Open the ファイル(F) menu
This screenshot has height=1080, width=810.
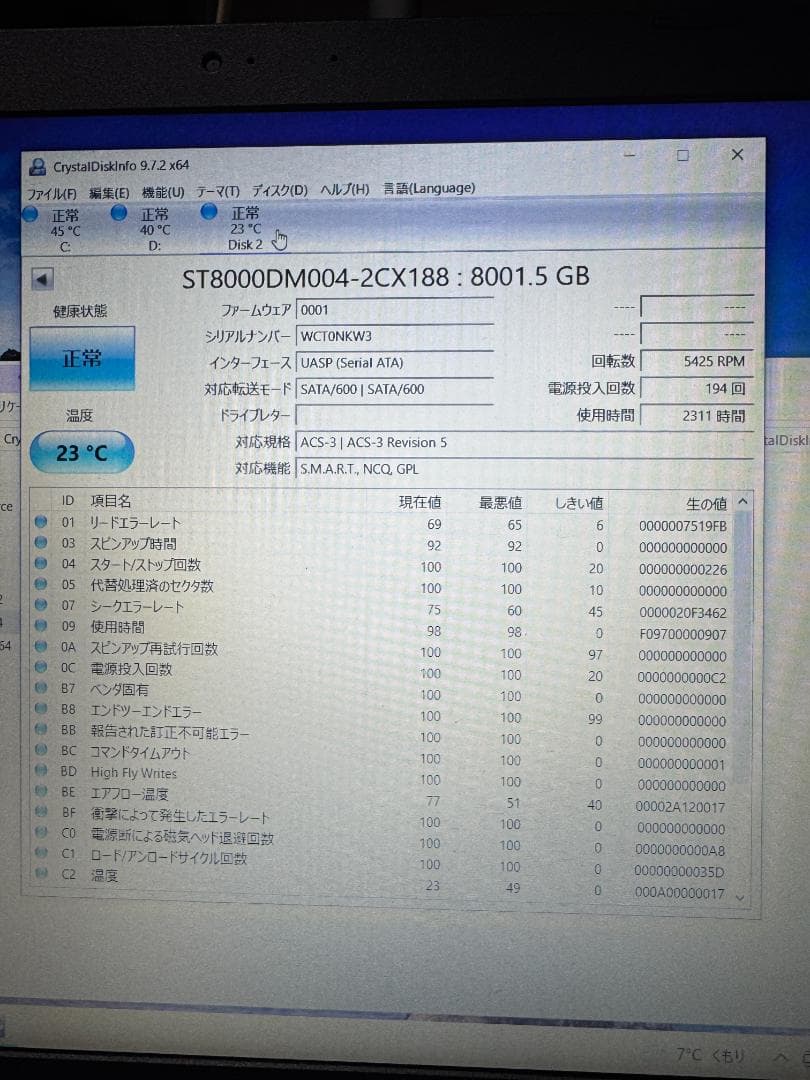coord(52,194)
